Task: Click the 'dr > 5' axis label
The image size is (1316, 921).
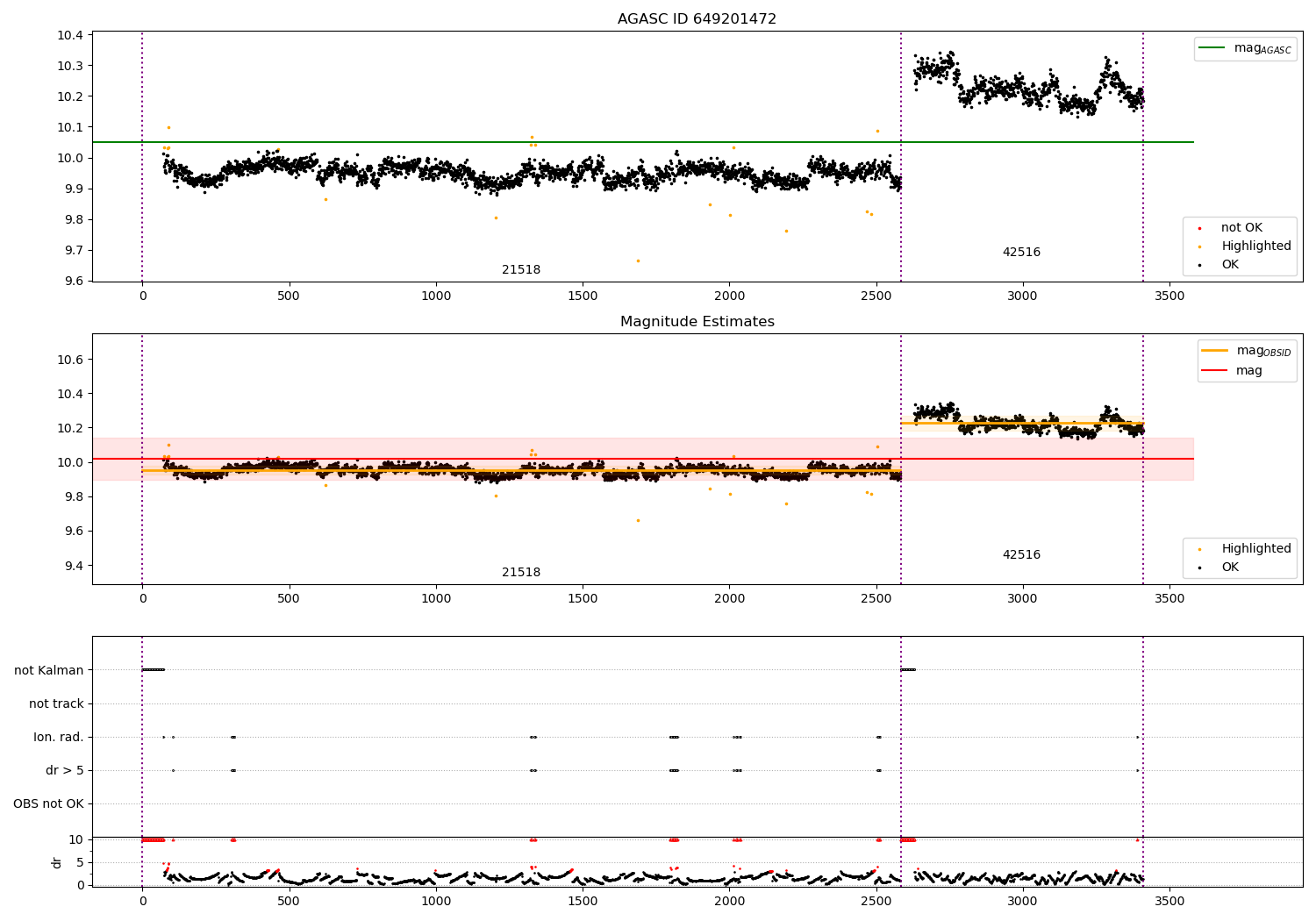Action: point(65,771)
